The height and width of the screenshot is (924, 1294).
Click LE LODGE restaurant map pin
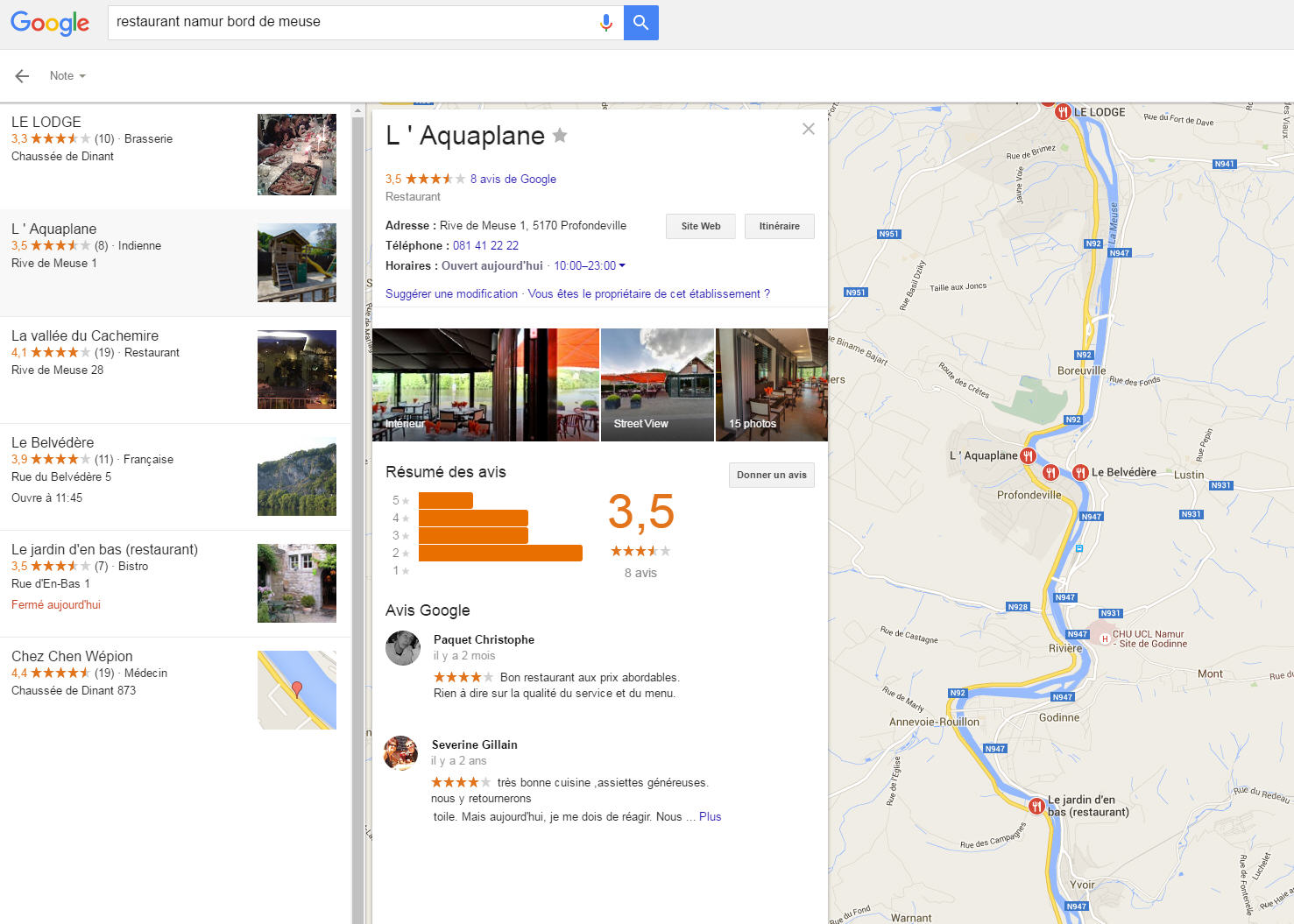click(1062, 111)
